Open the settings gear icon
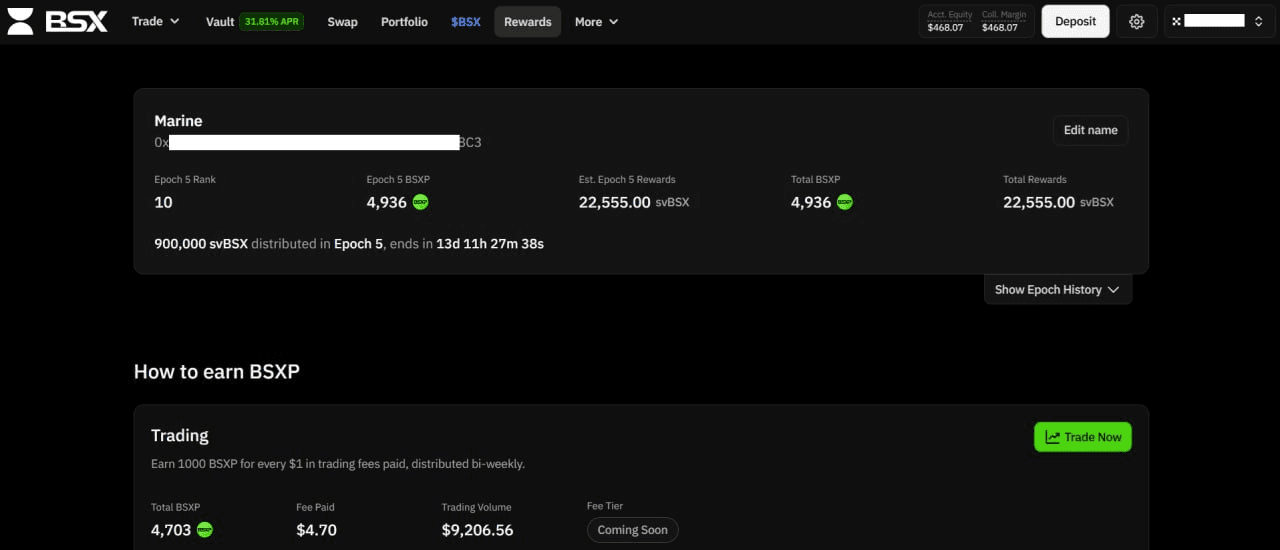This screenshot has height=550, width=1280. click(x=1136, y=21)
